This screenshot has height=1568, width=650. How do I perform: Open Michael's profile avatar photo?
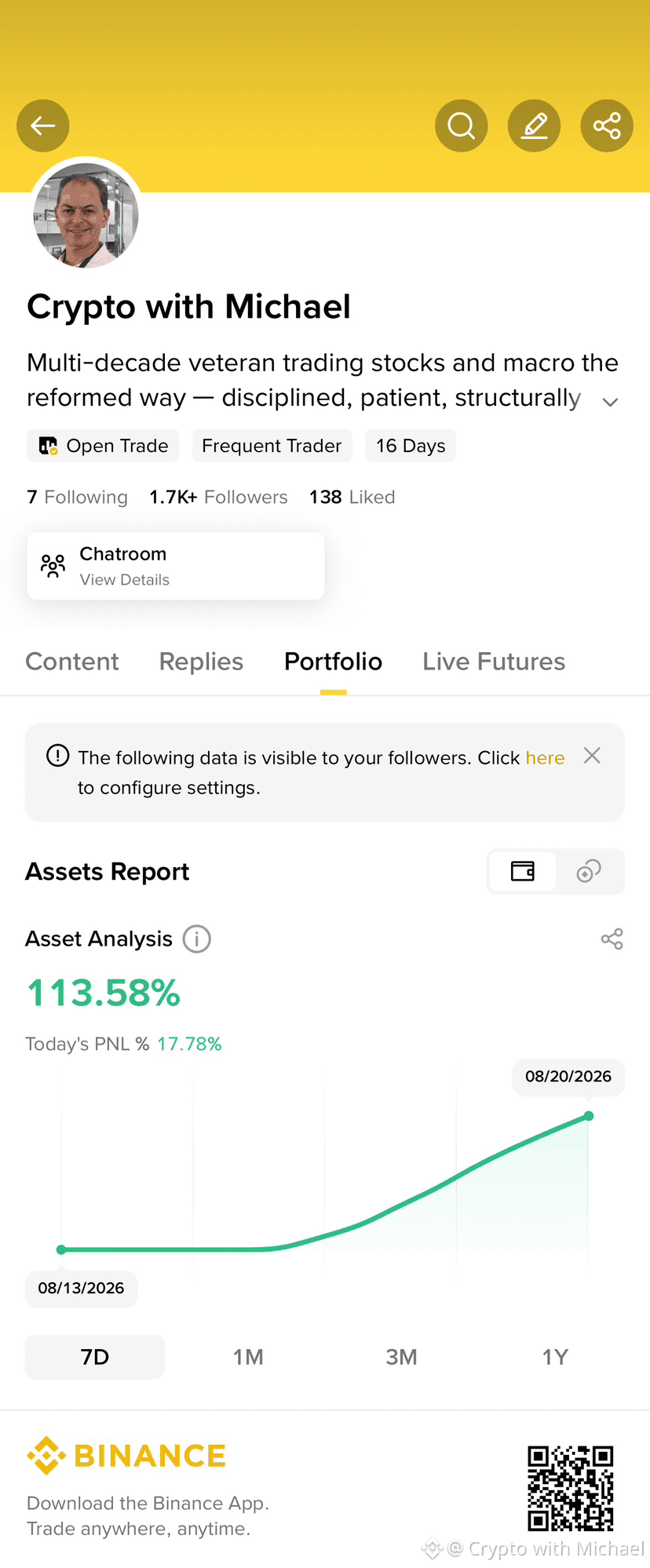click(86, 215)
